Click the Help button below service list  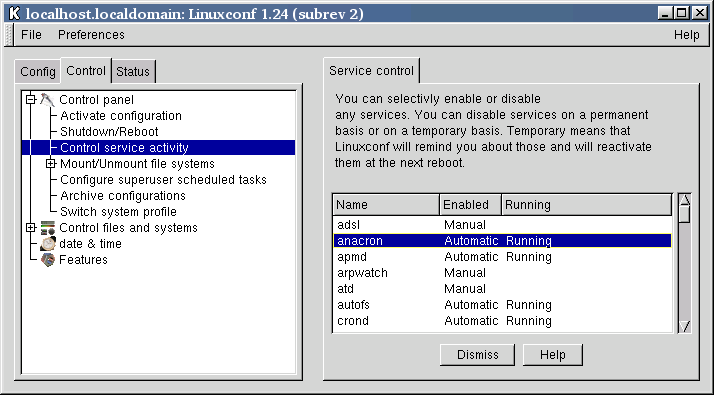(552, 354)
